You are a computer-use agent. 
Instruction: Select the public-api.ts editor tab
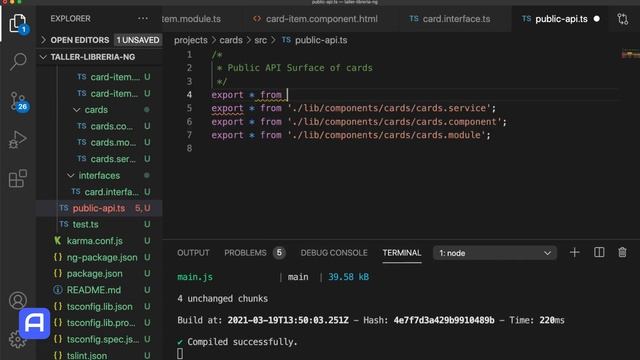click(x=561, y=19)
